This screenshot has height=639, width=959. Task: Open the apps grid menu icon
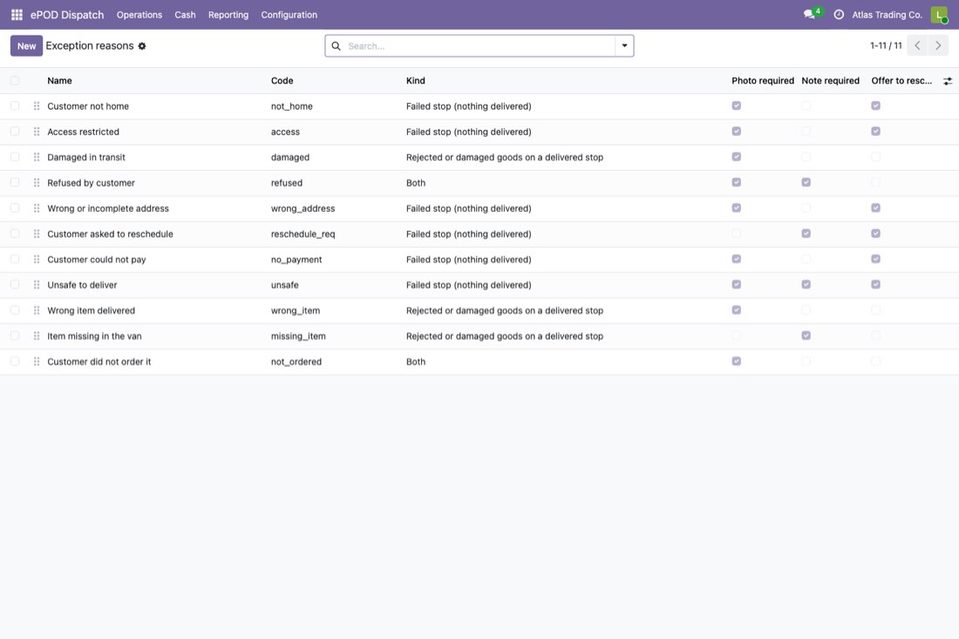coord(17,15)
